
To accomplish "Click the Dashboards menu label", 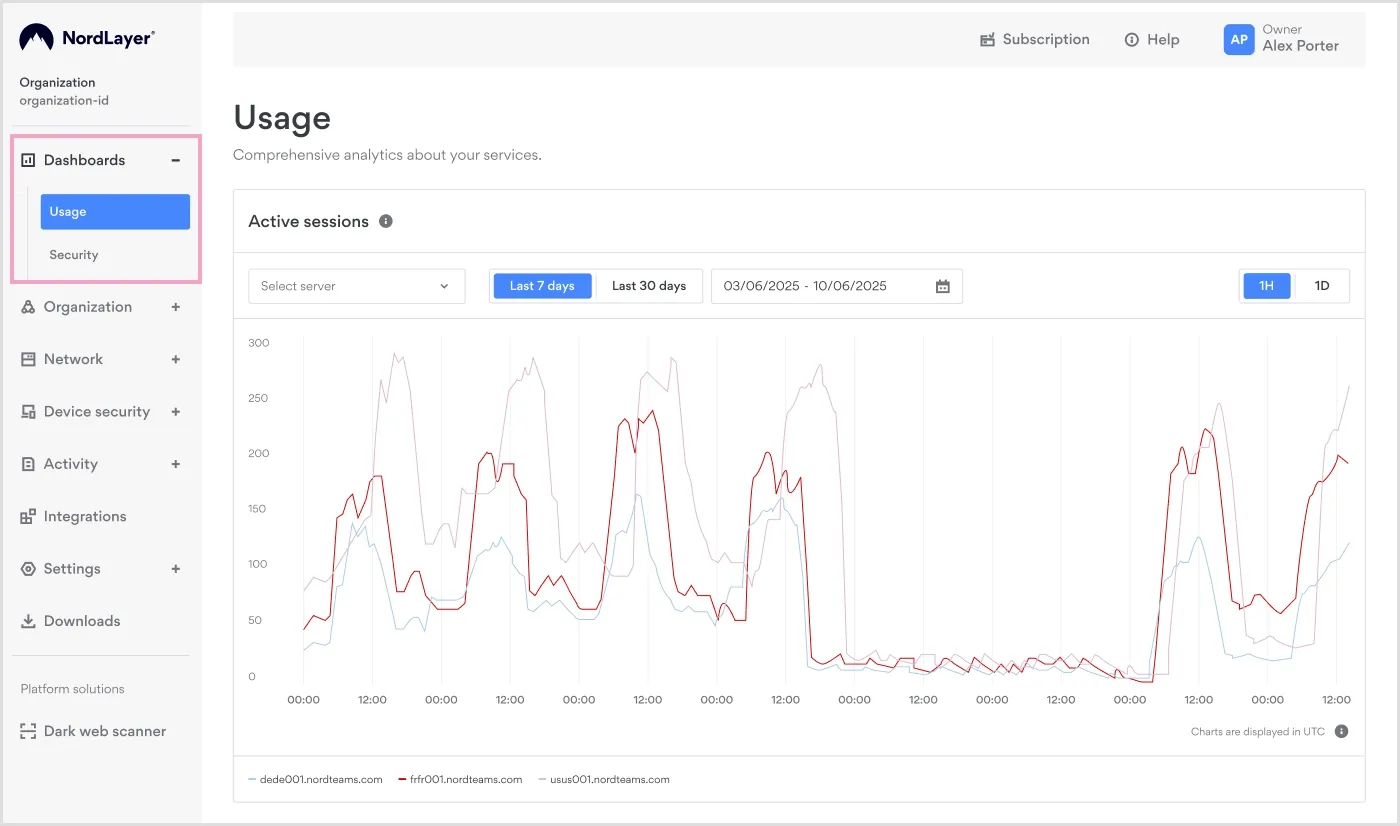I will [x=85, y=160].
